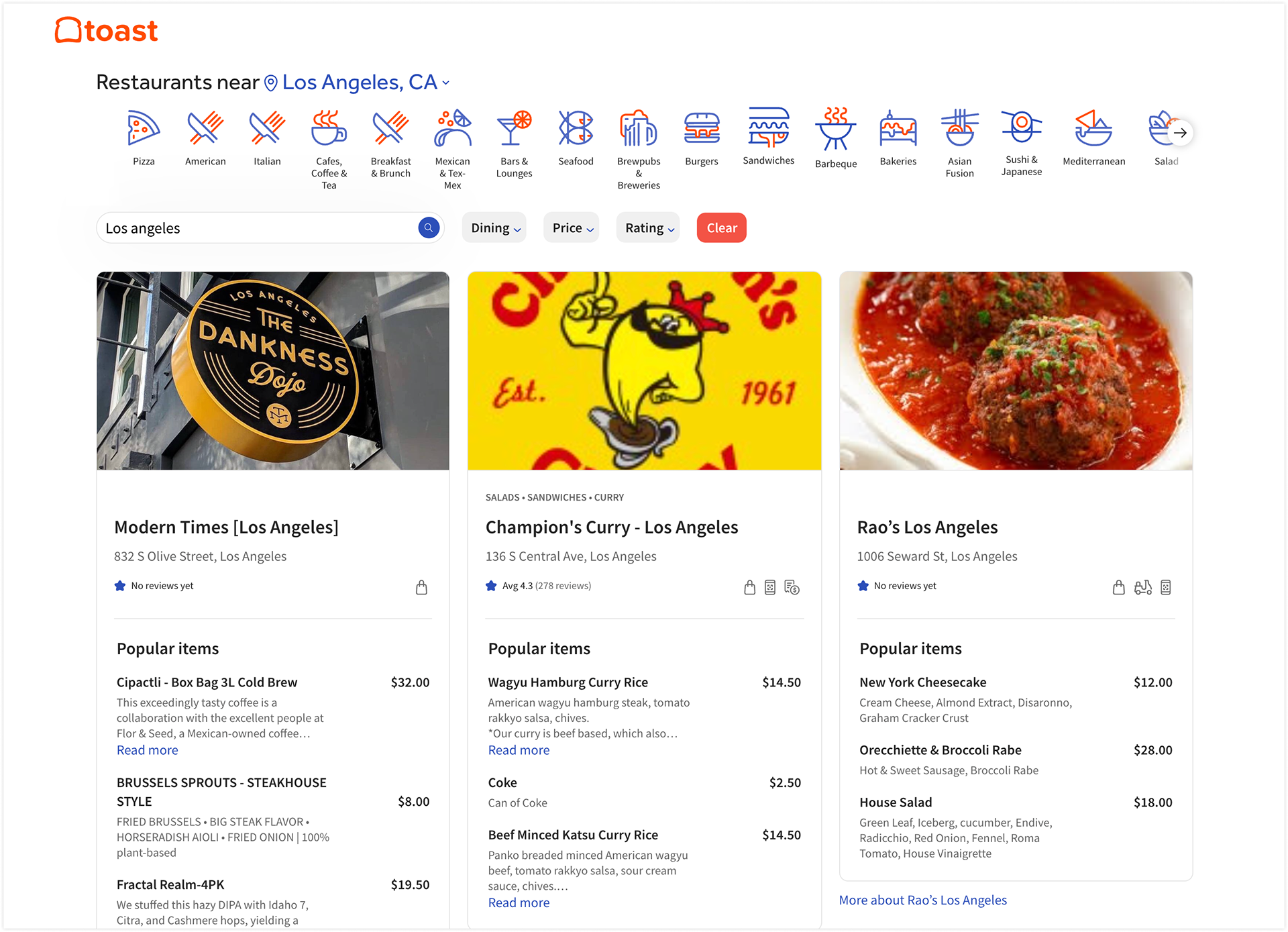Select the Bakeries category icon
This screenshot has width=1288, height=932.
(x=898, y=128)
